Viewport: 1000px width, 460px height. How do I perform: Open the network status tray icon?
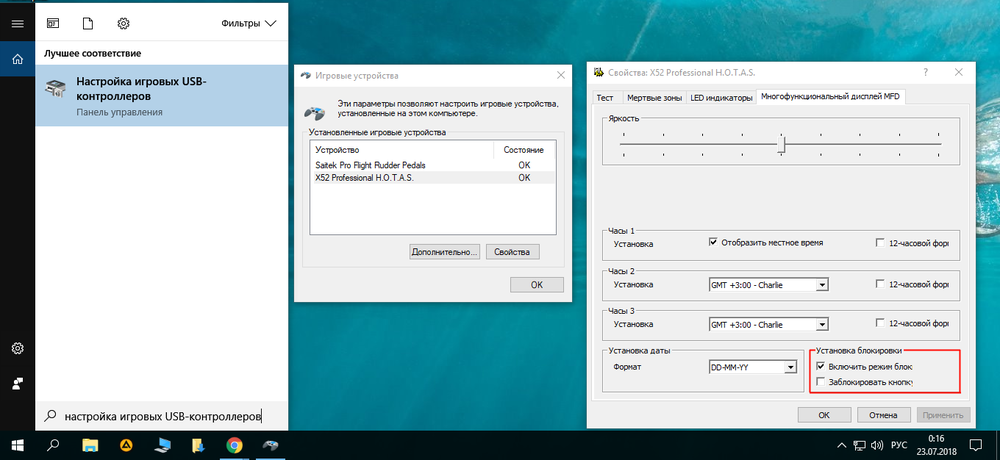[x=860, y=445]
